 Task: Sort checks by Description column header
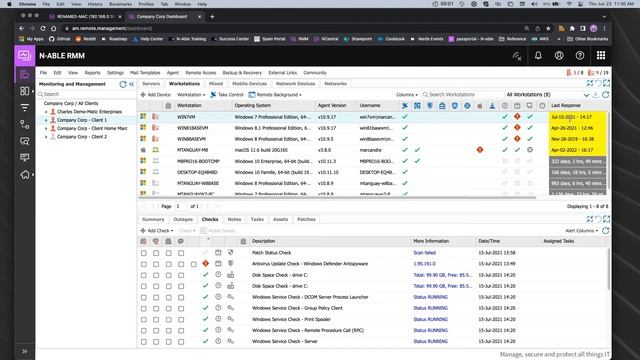[x=263, y=241]
